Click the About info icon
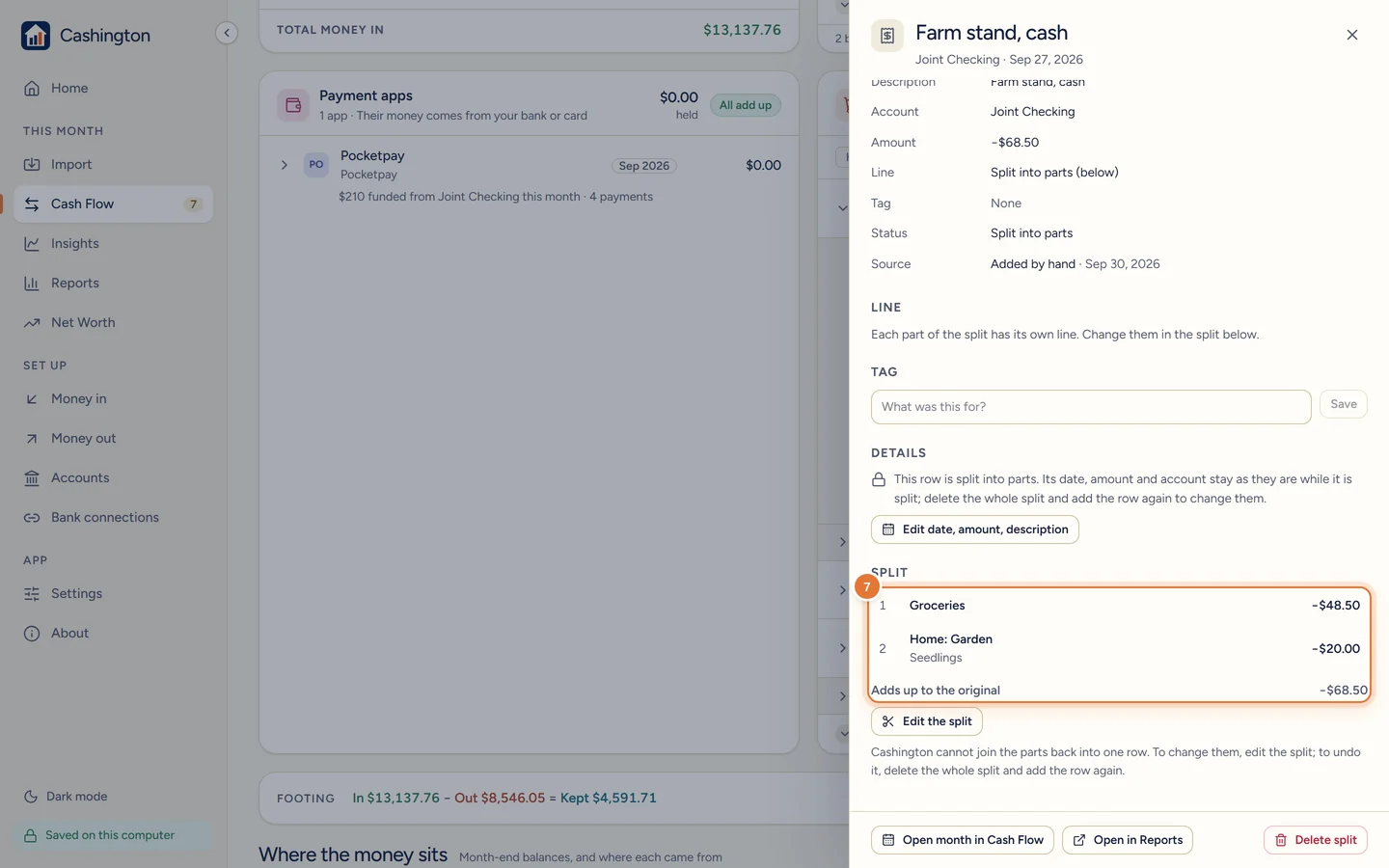This screenshot has height=868, width=1389. click(32, 633)
